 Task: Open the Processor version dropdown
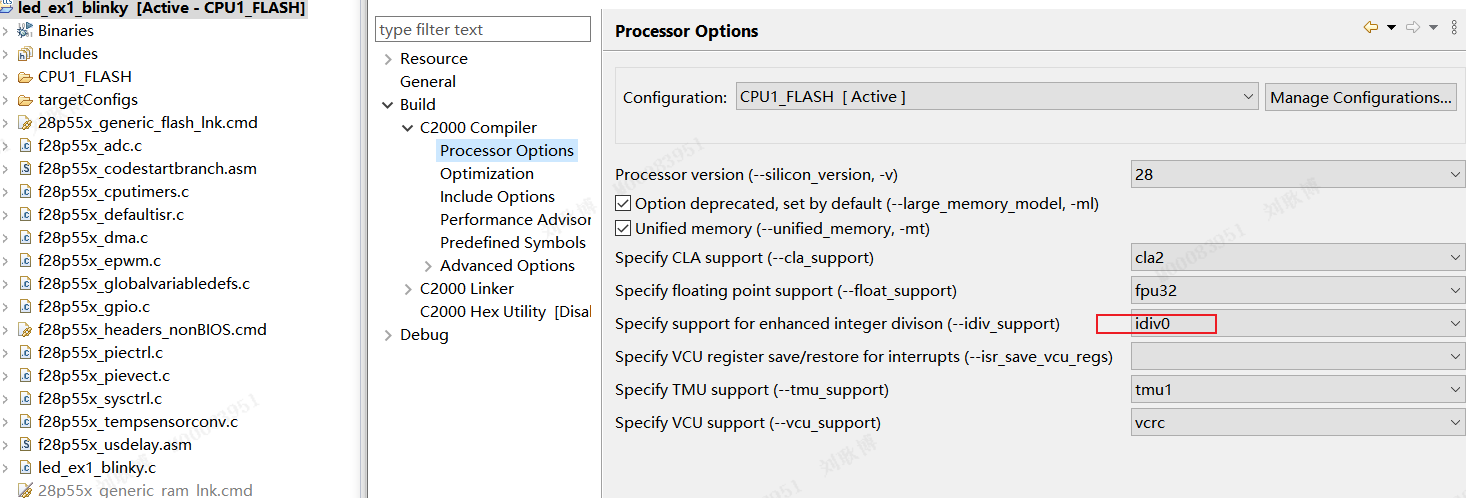[1298, 174]
